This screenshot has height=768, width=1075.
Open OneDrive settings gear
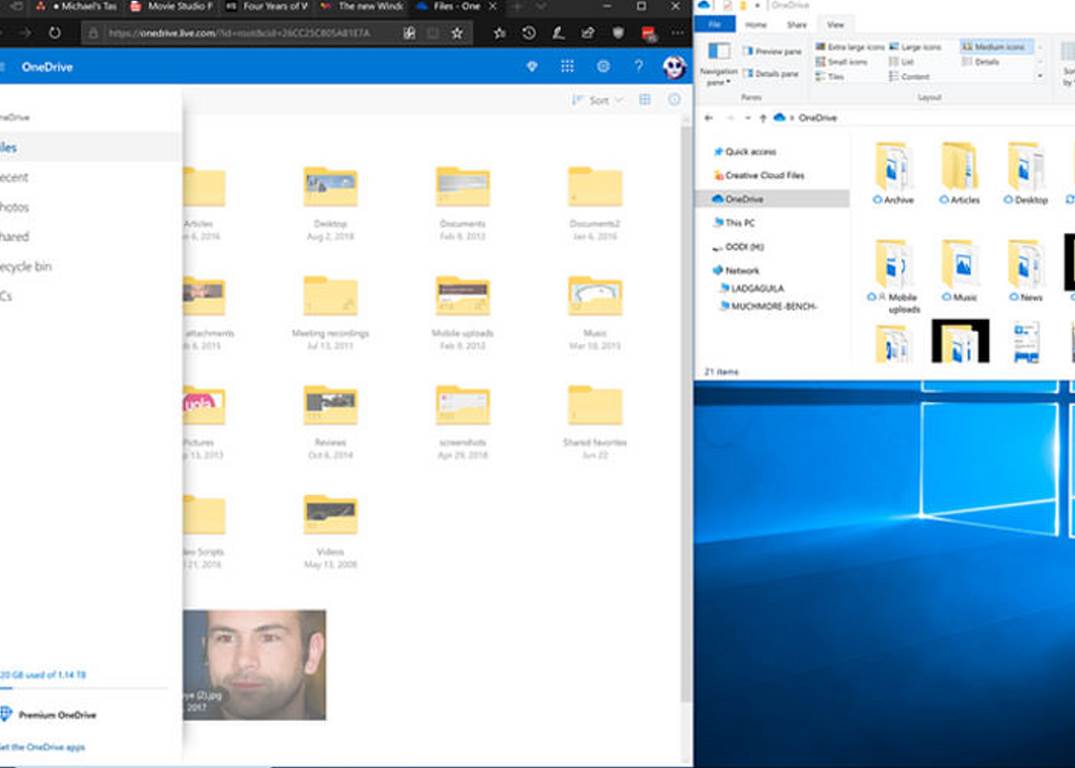point(603,67)
